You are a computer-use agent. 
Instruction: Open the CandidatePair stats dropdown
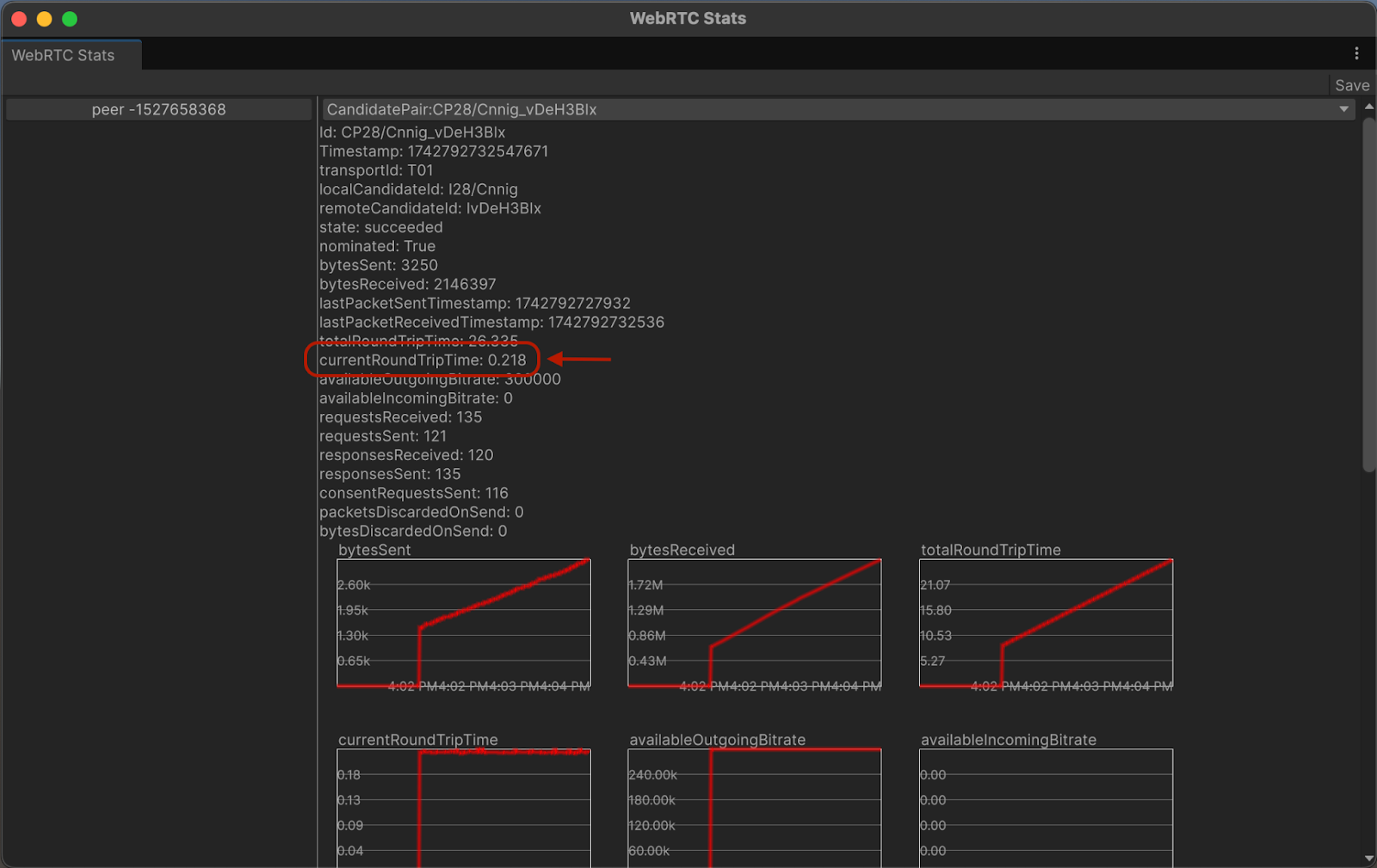[838, 109]
